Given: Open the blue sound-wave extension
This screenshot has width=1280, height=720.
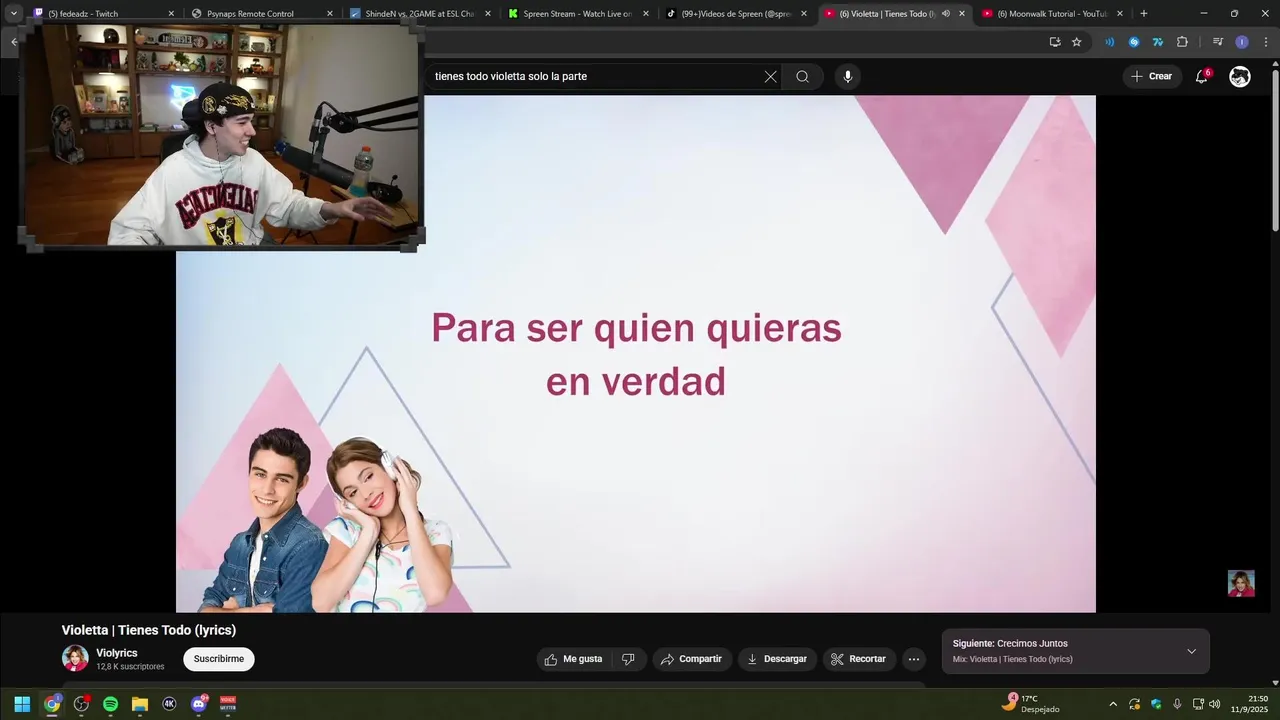Looking at the screenshot, I should pyautogui.click(x=1109, y=42).
